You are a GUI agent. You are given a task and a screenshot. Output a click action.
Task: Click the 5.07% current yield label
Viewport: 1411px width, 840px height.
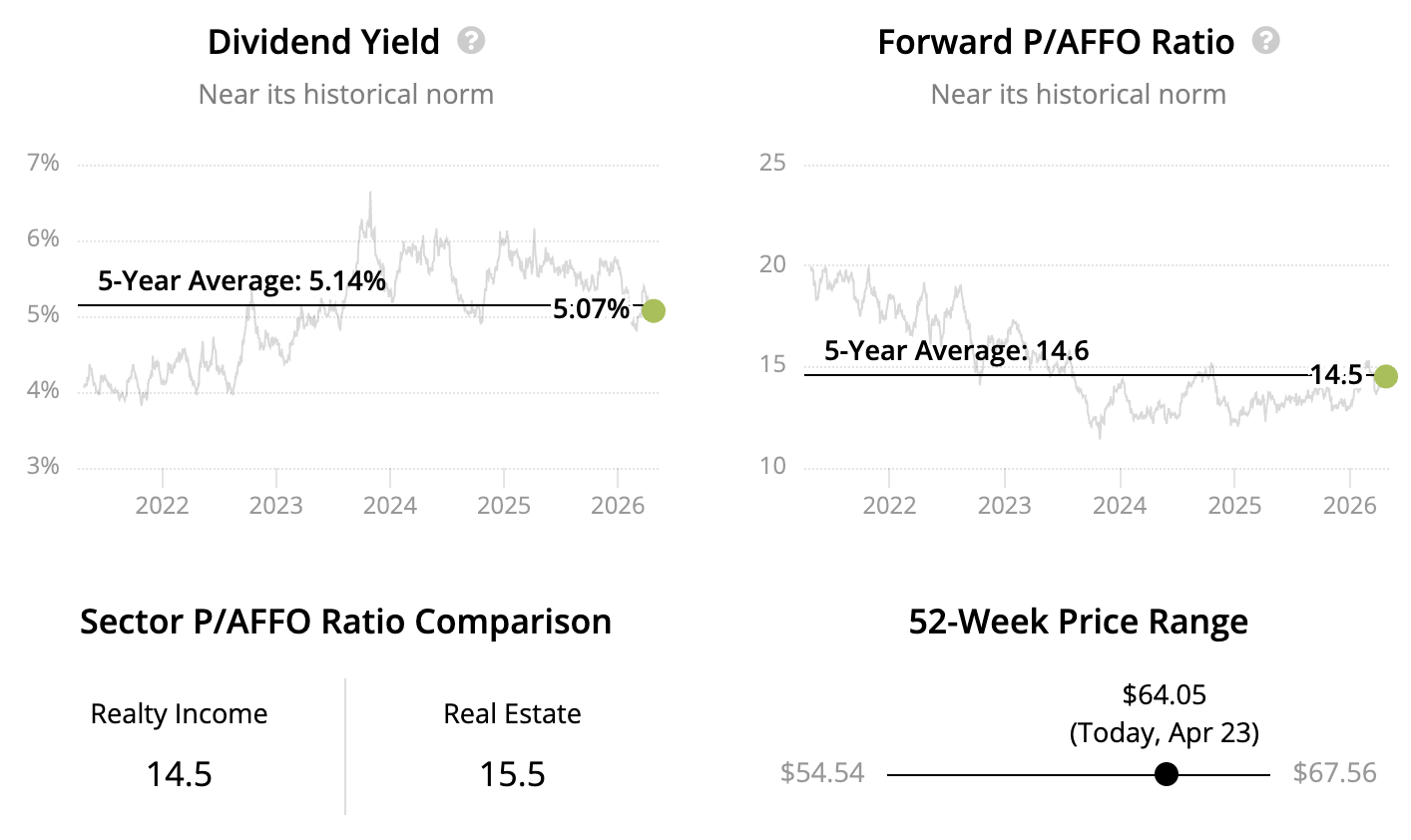point(592,309)
